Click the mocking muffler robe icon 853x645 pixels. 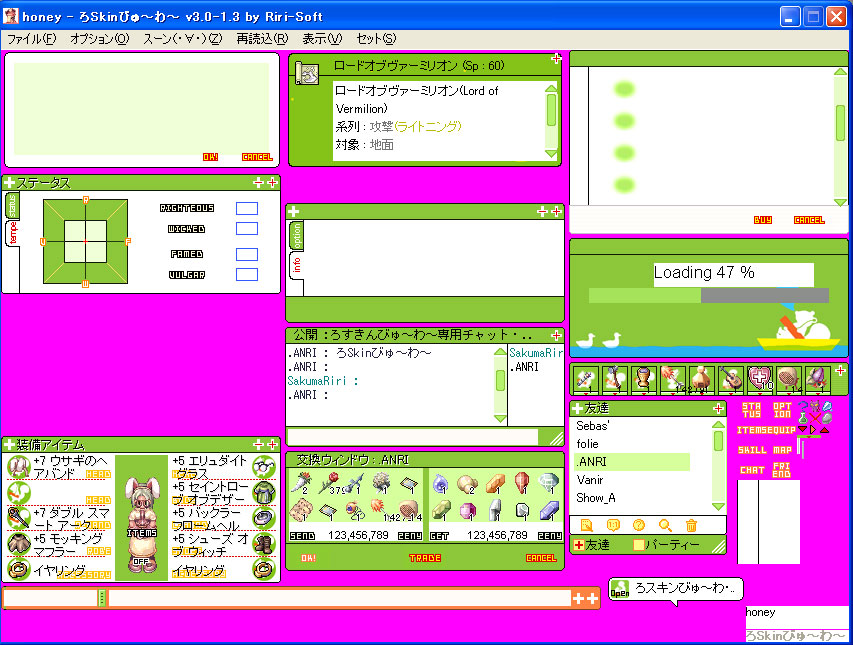coord(18,543)
